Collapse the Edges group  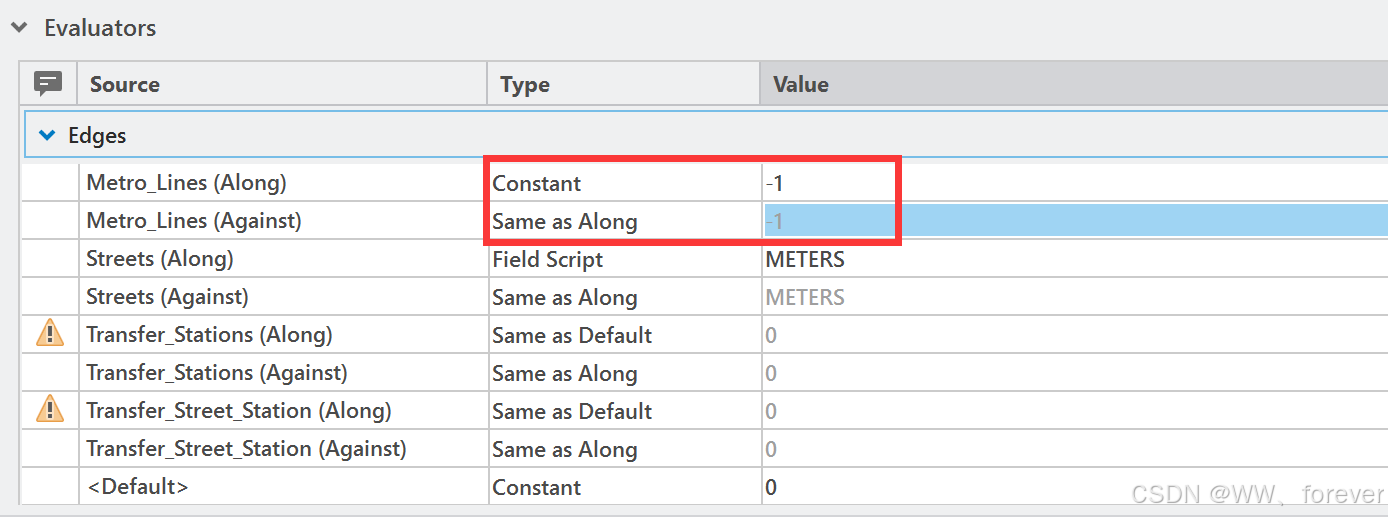click(x=46, y=135)
